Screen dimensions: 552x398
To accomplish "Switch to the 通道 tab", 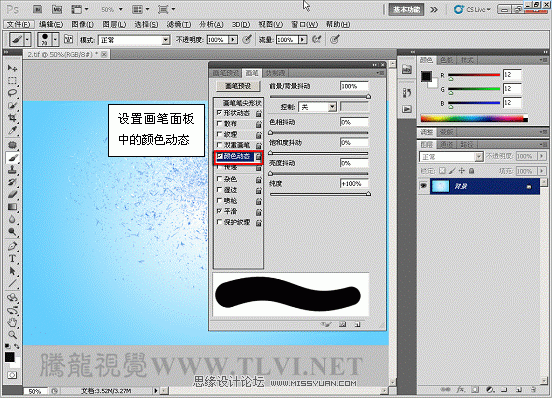I will coord(446,145).
